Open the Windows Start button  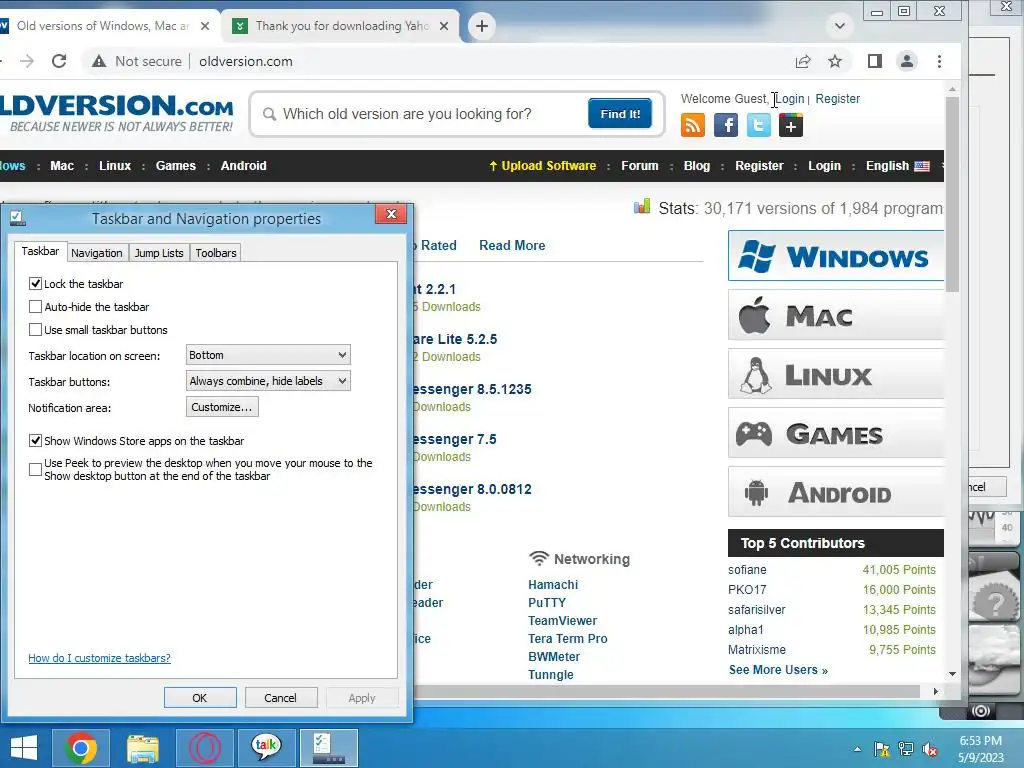tap(24, 748)
